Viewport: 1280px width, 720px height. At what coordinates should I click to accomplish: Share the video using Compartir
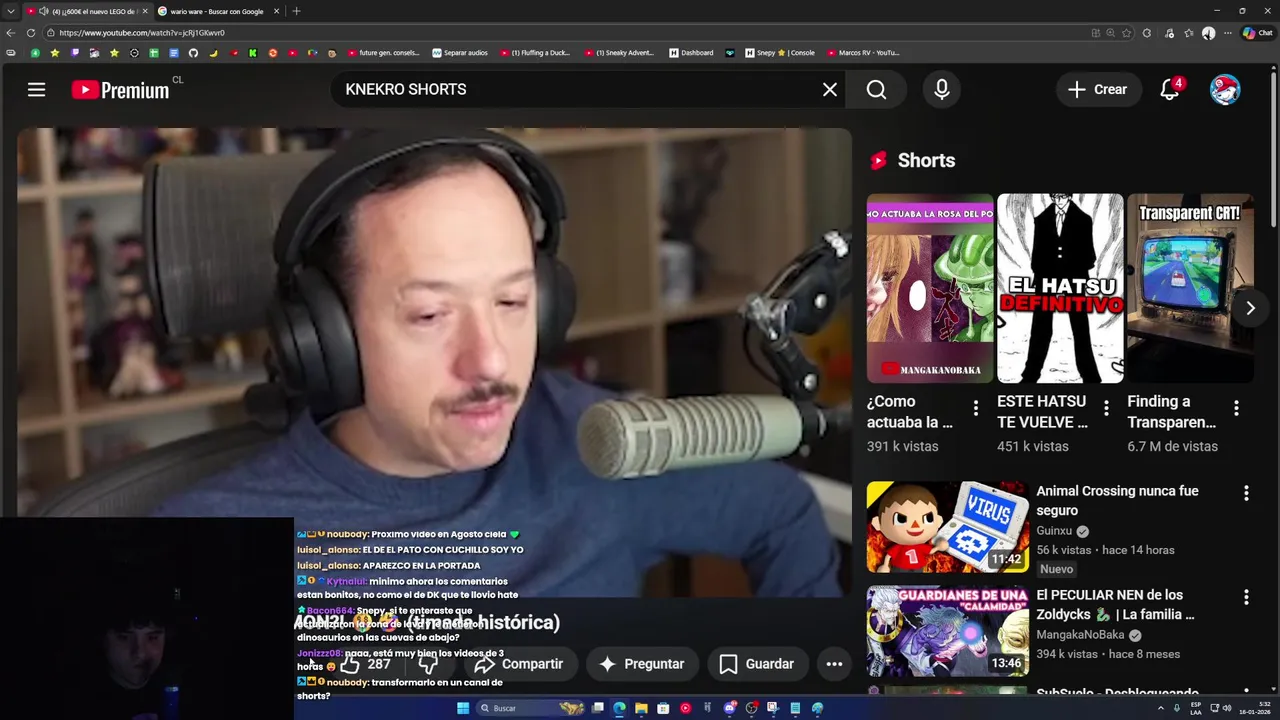(x=519, y=664)
